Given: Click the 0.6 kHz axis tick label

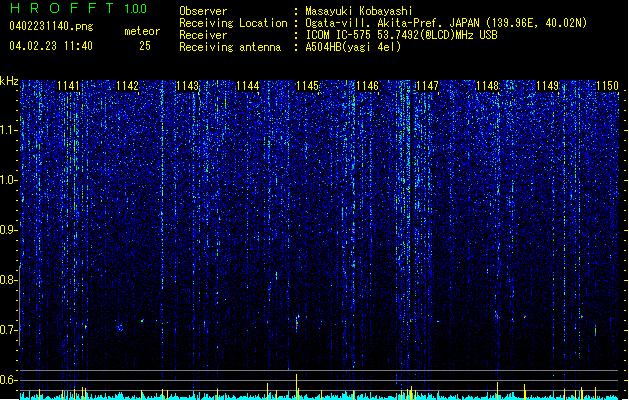Looking at the screenshot, I should click(9, 380).
